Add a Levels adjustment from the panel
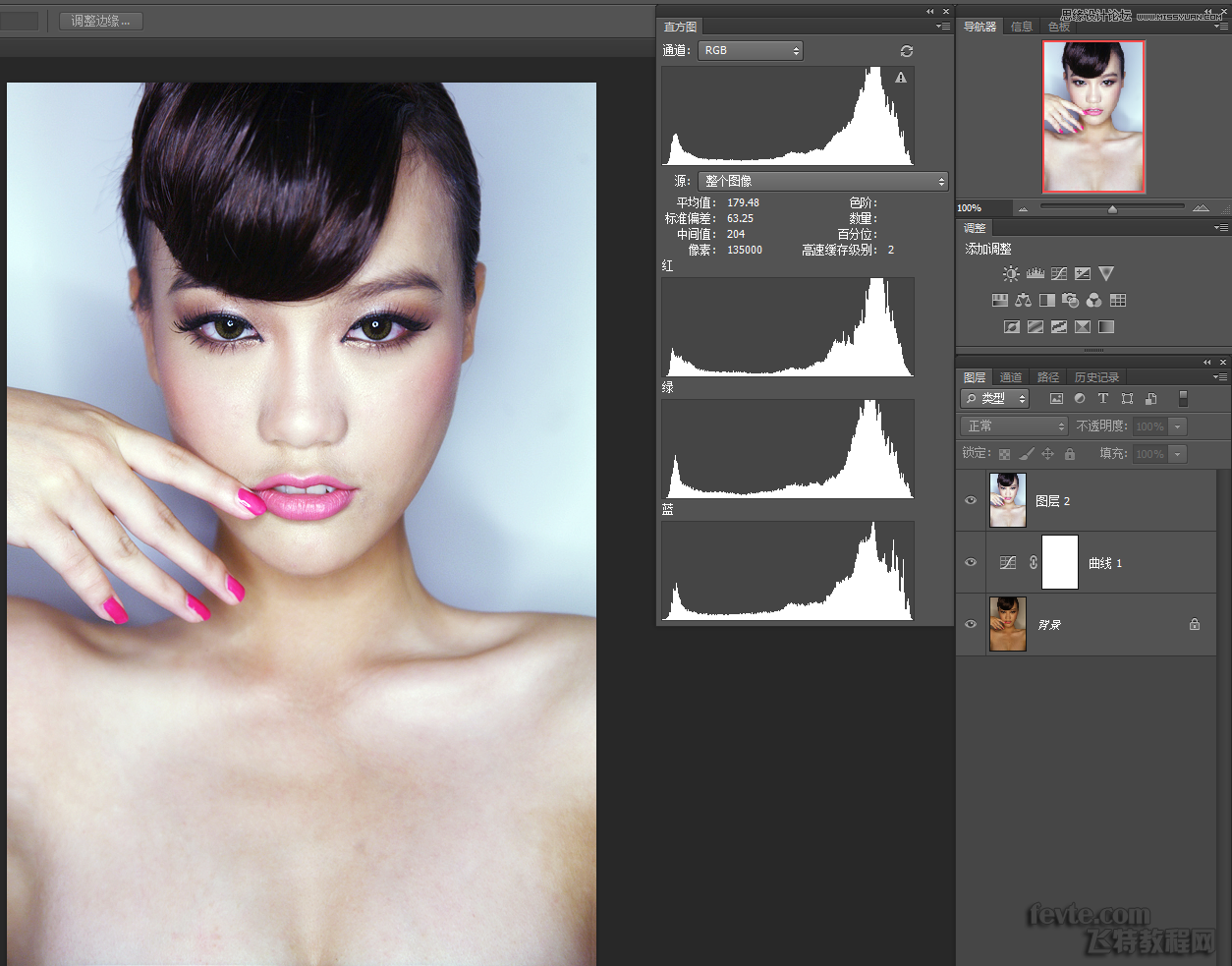The width and height of the screenshot is (1232, 966). [x=1035, y=274]
